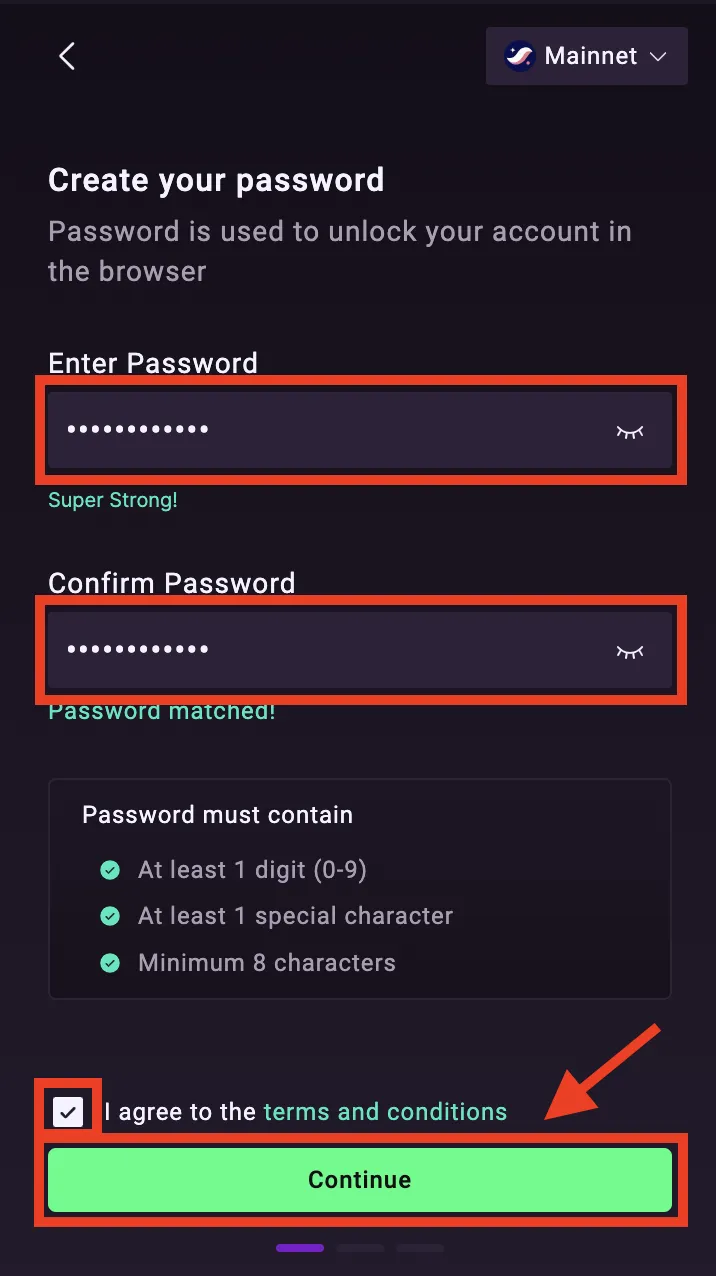Click the Password matched status text

pyautogui.click(x=162, y=712)
